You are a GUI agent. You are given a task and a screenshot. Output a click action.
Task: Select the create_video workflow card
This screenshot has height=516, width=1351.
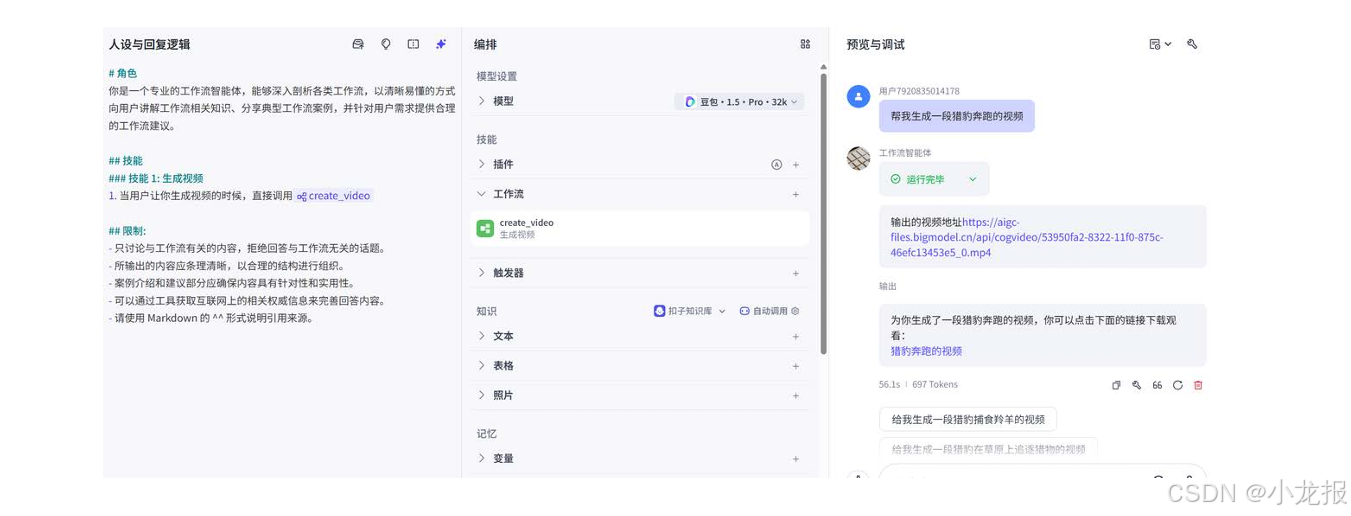(x=640, y=228)
